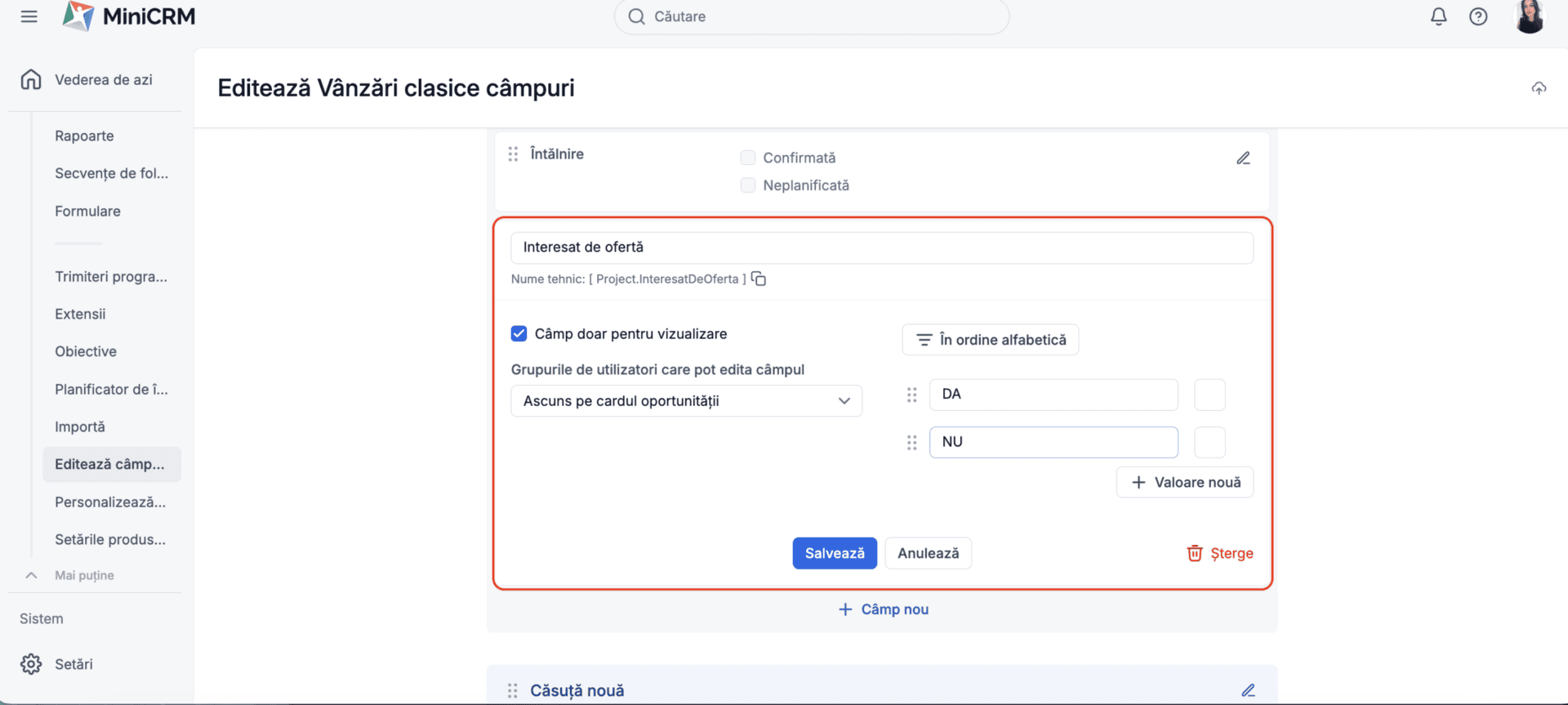
Task: Go to Setări in the sidebar
Action: click(x=73, y=664)
